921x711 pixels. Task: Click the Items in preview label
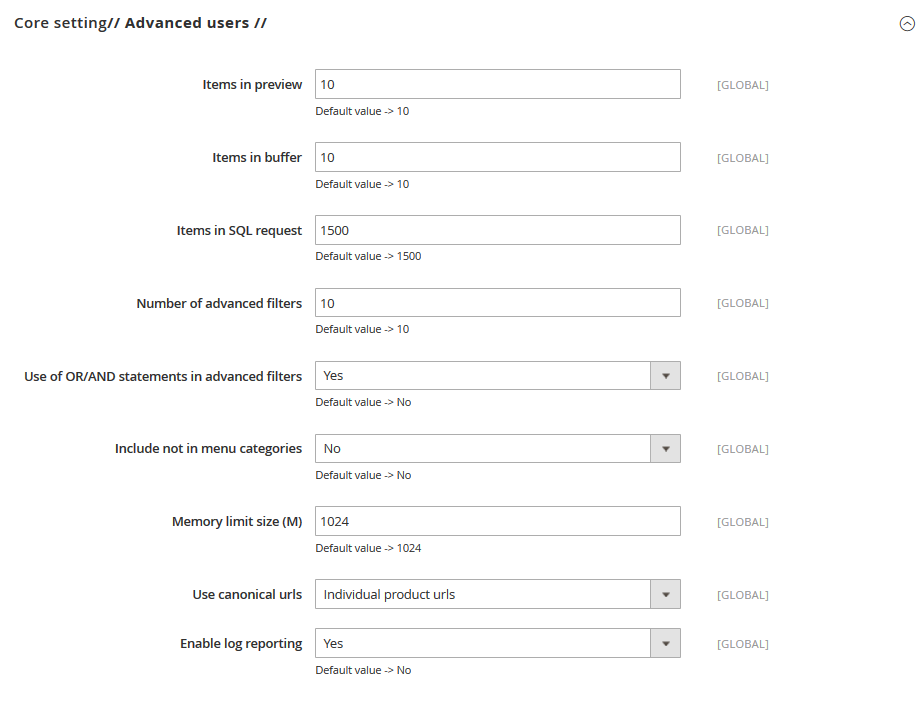[252, 85]
